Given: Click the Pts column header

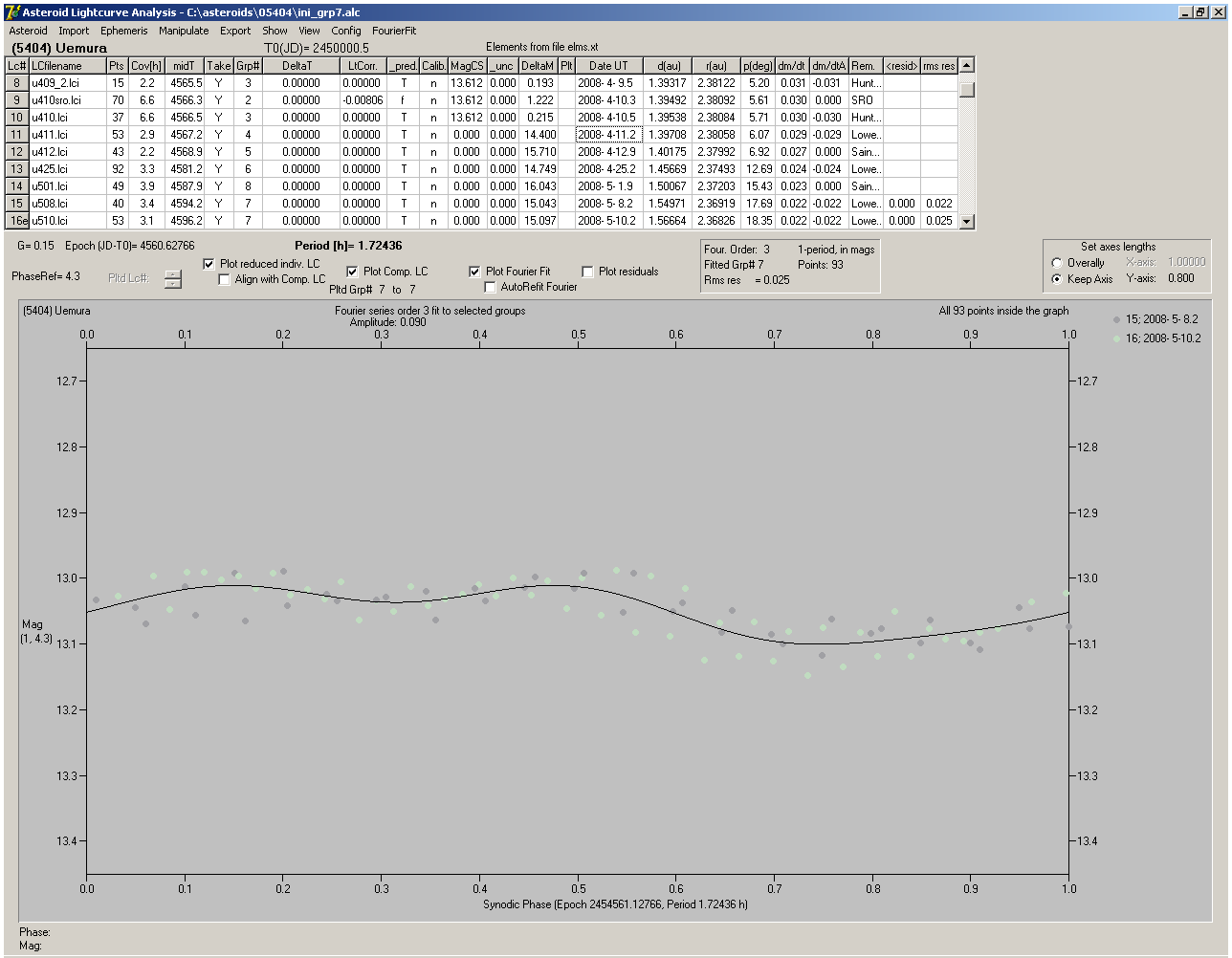Looking at the screenshot, I should 117,66.
